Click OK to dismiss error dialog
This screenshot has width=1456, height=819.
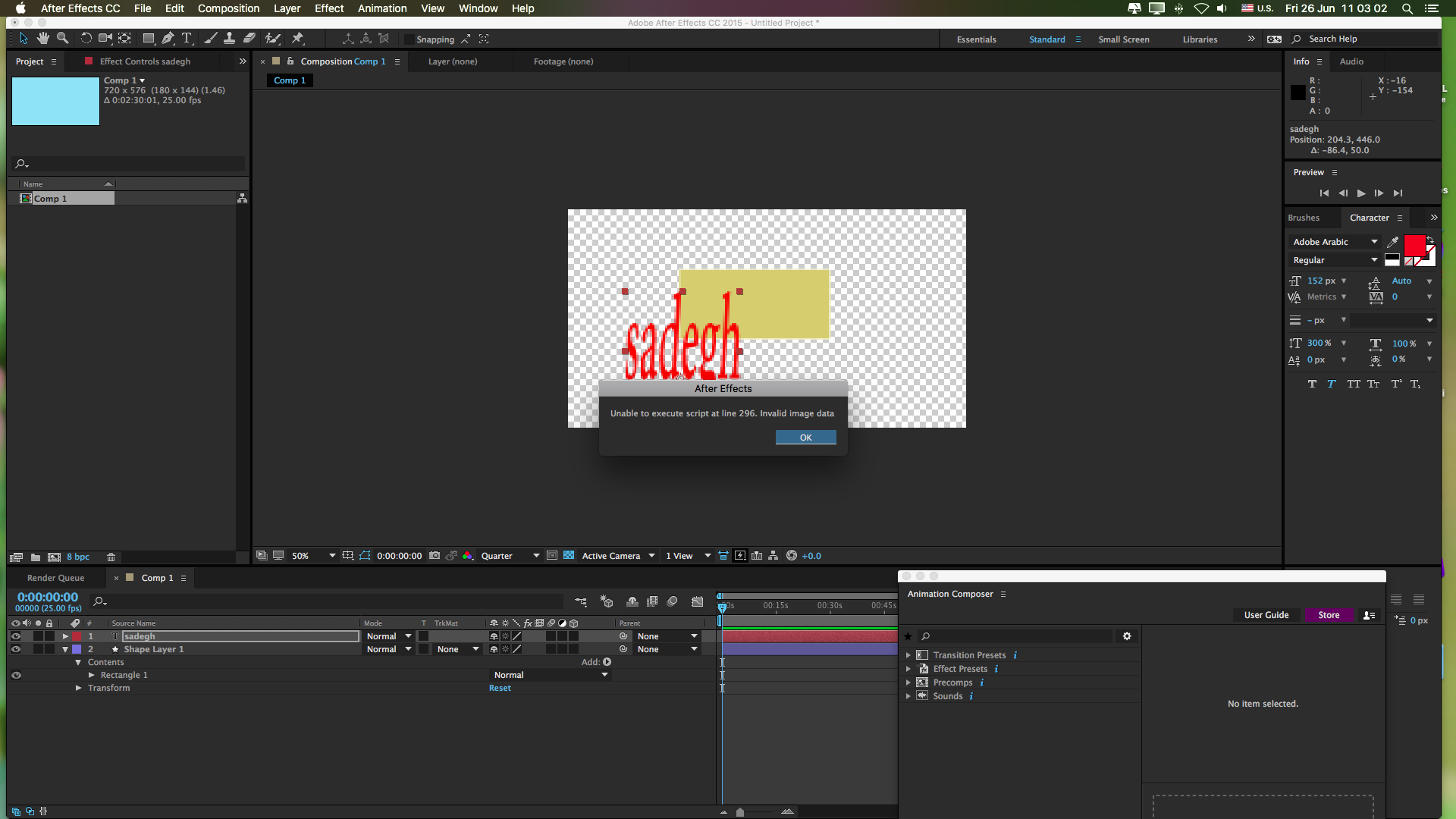(806, 437)
